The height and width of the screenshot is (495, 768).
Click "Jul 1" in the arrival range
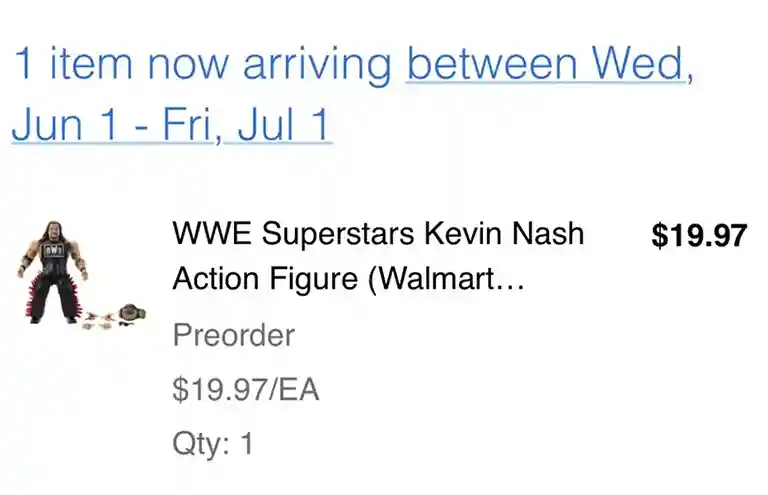point(293,127)
